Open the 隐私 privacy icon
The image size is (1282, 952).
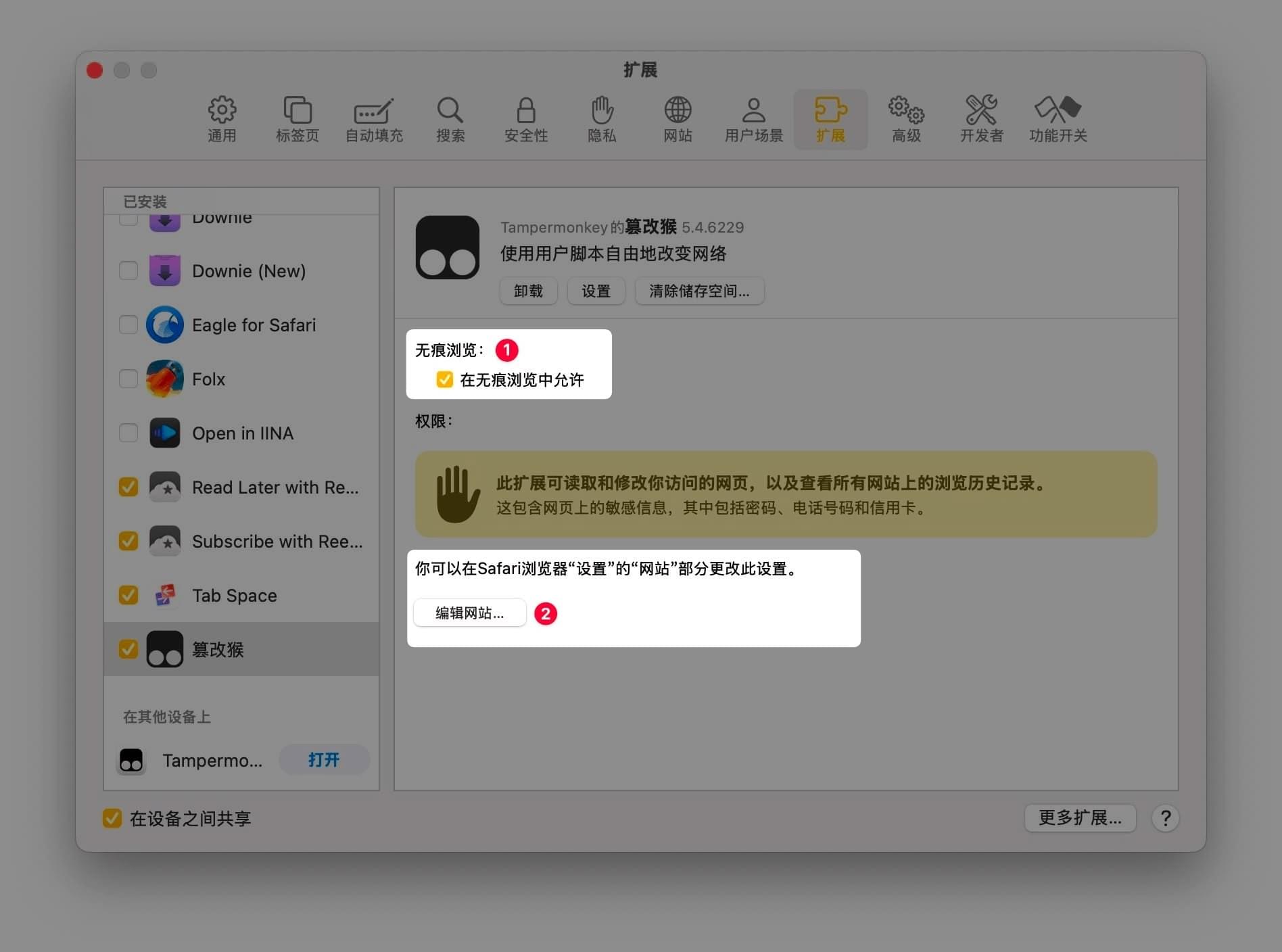point(602,118)
